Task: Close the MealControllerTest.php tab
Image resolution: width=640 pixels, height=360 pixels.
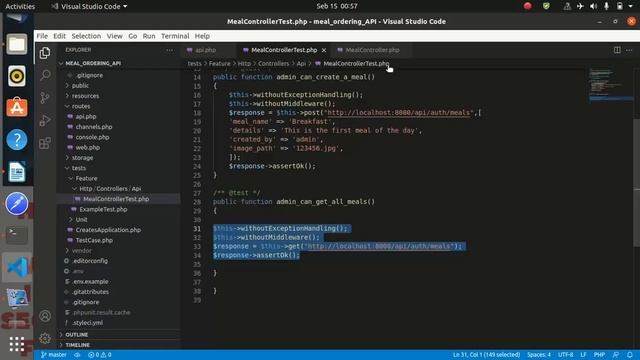Action: 324,50
